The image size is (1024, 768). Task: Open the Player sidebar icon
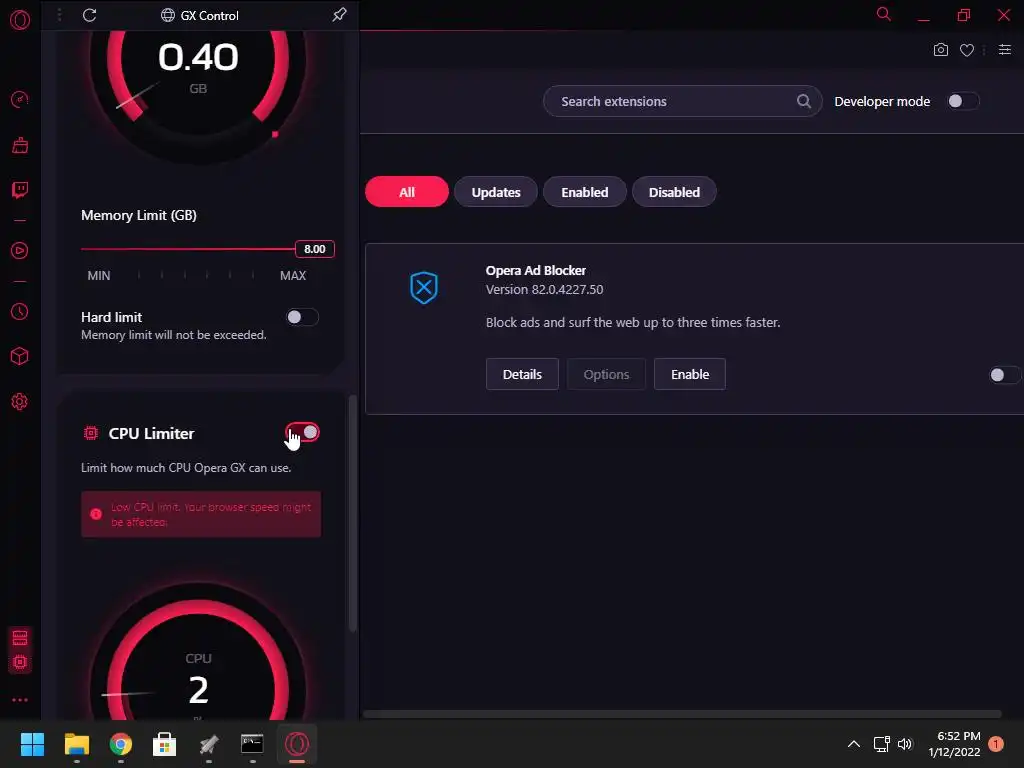tap(20, 251)
